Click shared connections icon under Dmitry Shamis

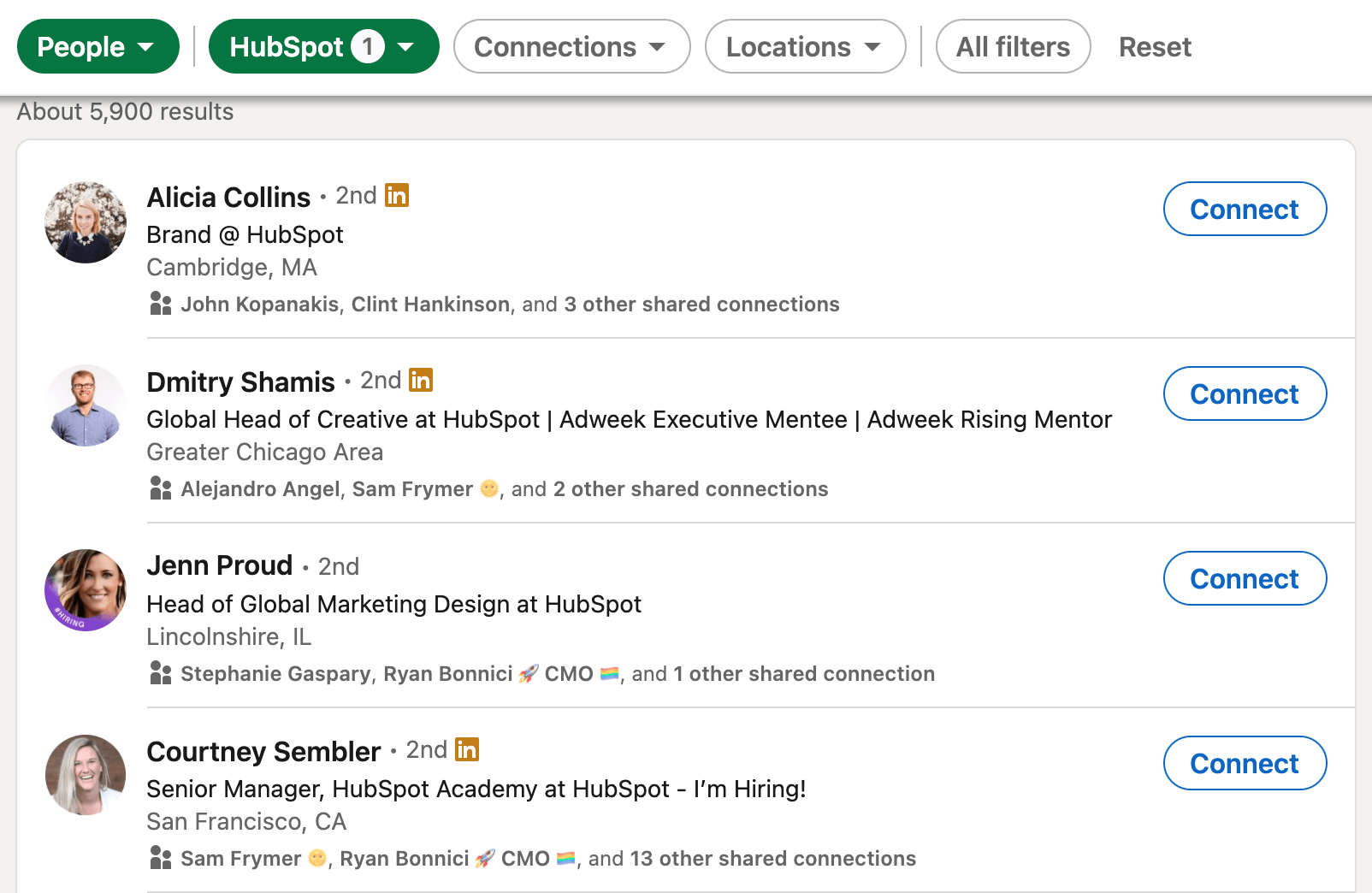(161, 488)
